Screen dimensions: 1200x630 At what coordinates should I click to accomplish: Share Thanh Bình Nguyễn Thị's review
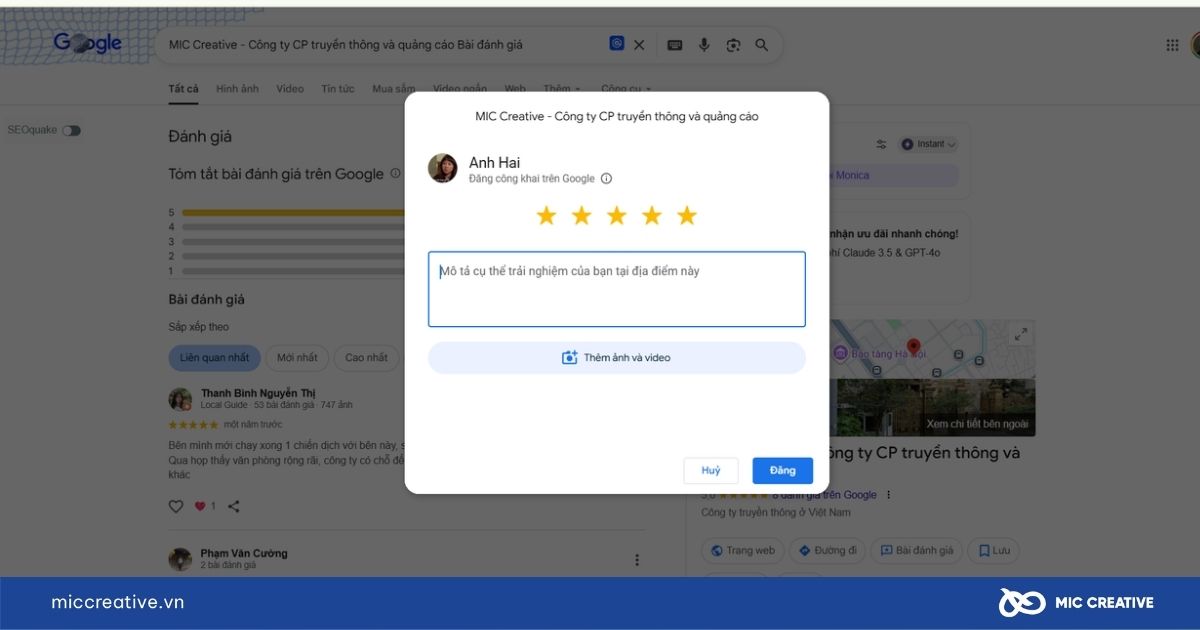tap(234, 507)
